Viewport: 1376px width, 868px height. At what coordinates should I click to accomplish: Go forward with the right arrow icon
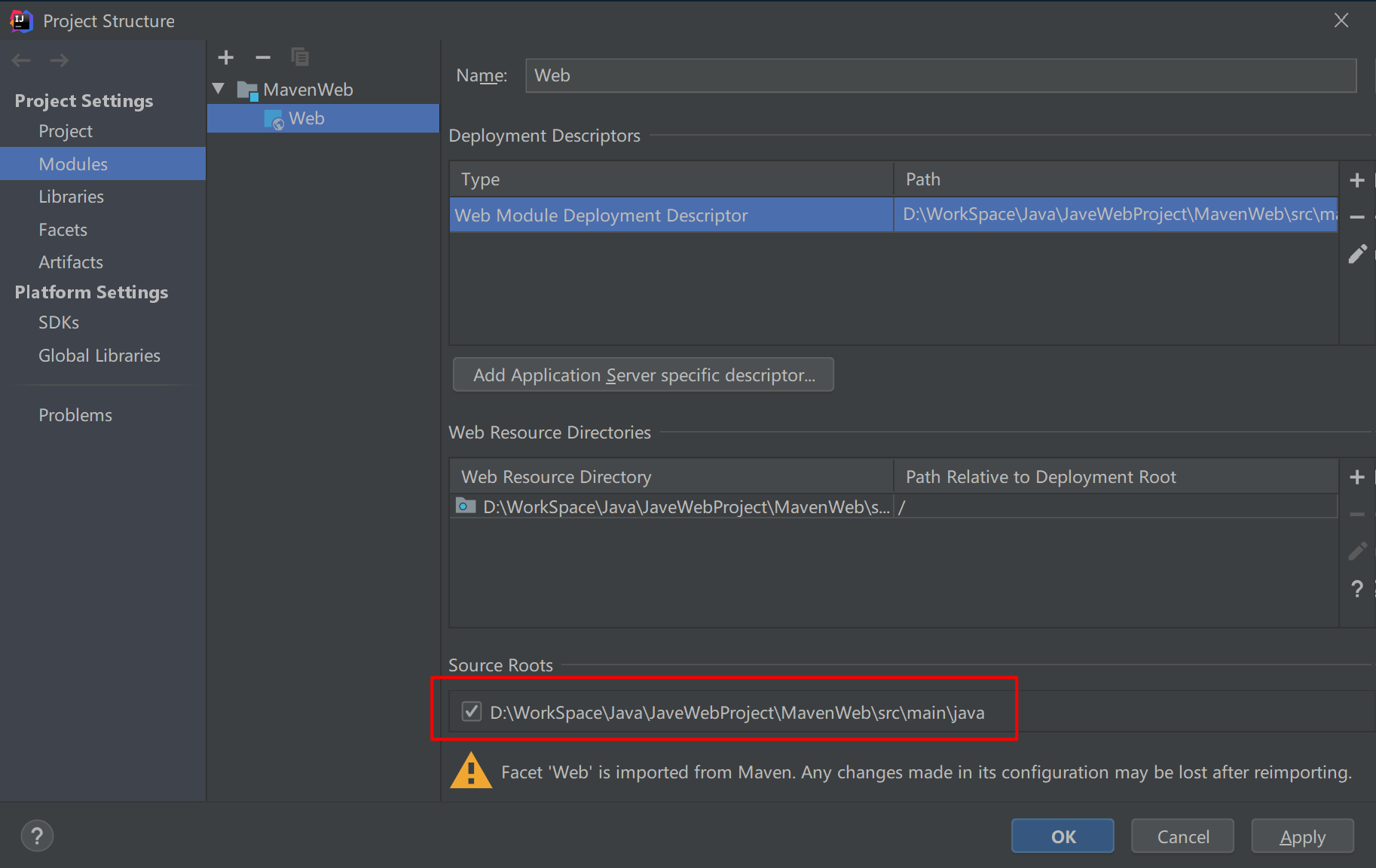(60, 60)
